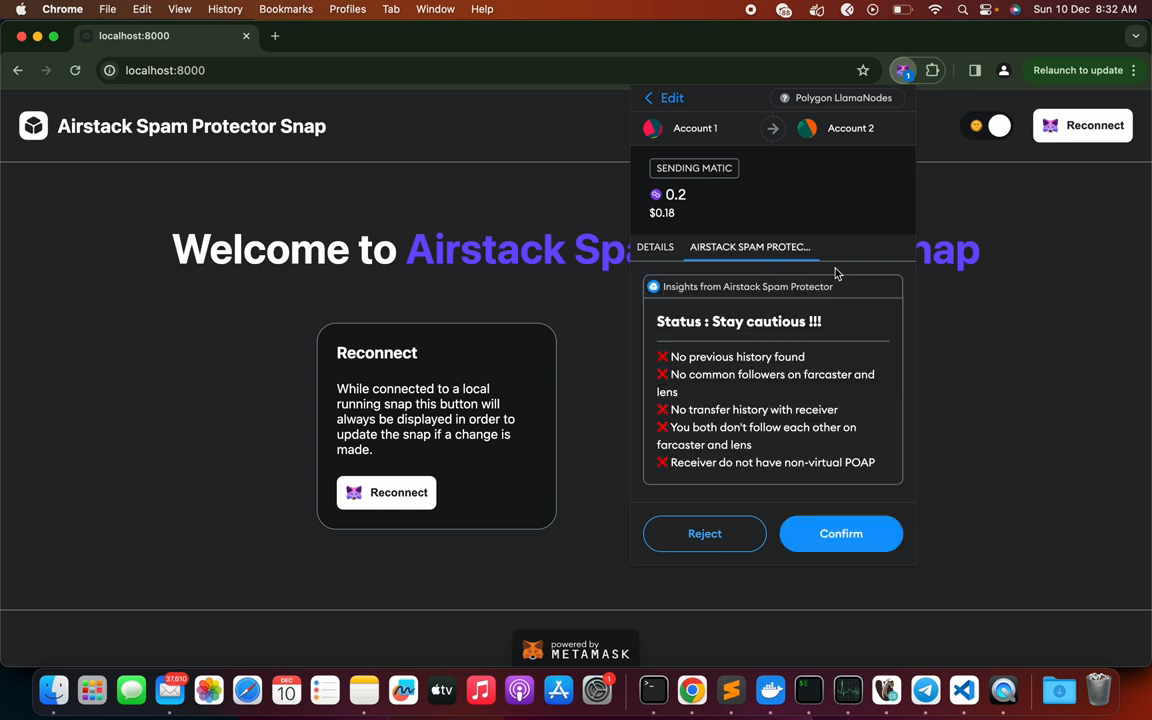1152x720 pixels.
Task: Click 'Receiver do not have non-virtual POAP' line
Action: (766, 462)
